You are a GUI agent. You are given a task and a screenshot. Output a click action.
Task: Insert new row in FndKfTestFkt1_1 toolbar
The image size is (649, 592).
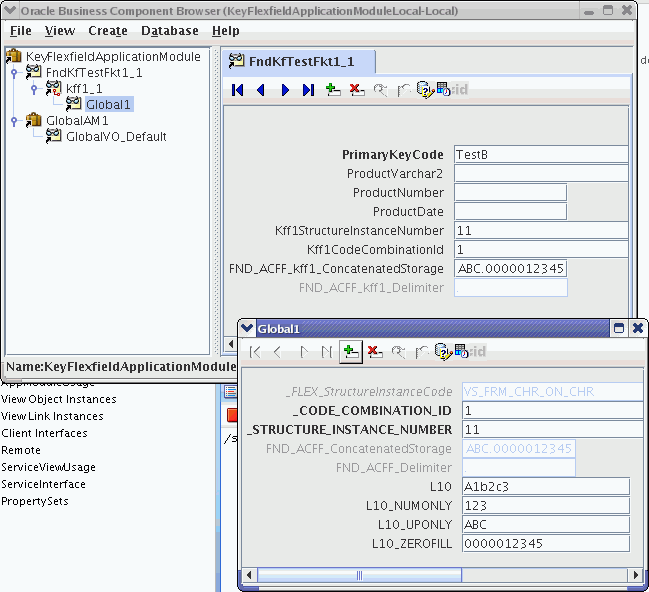tap(333, 90)
